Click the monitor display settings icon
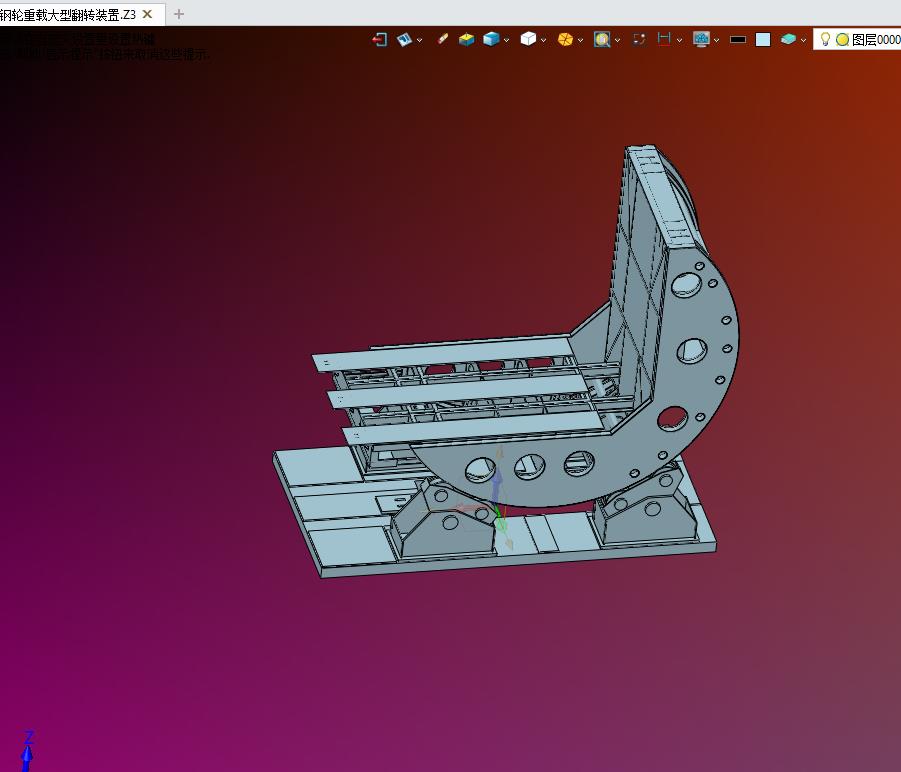 701,39
